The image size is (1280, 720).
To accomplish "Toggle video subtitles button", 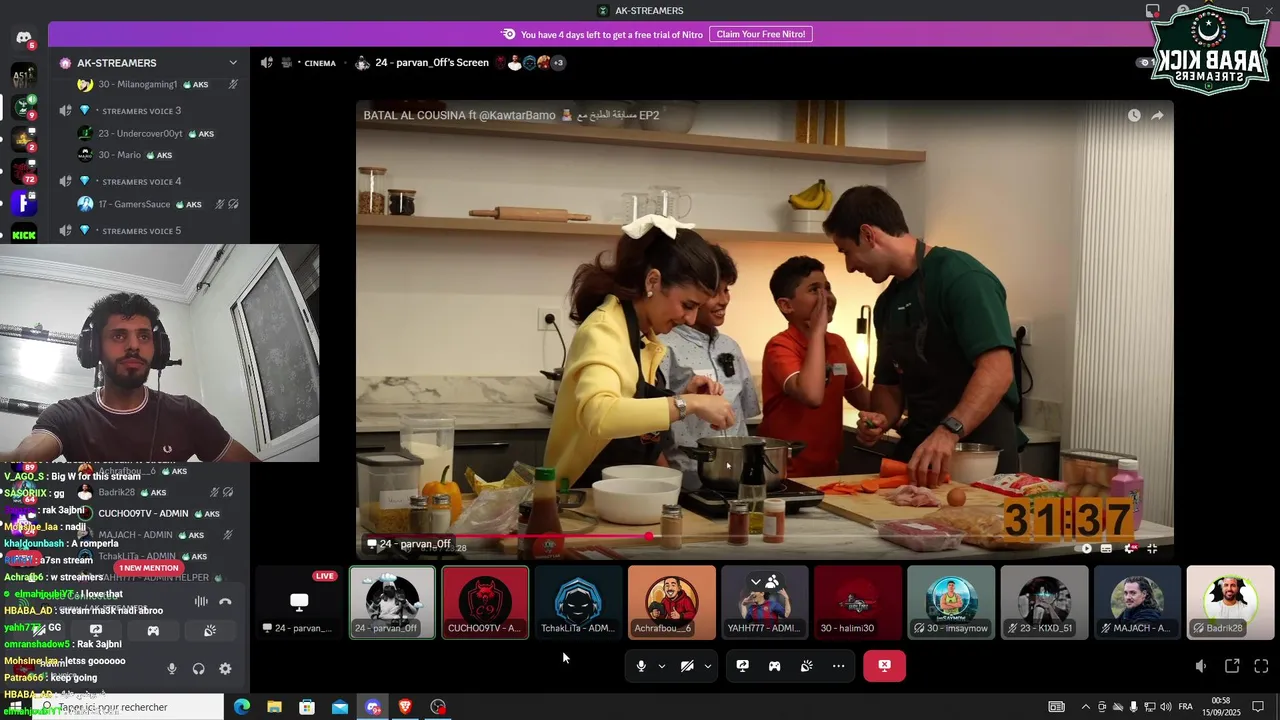I will pos(1106,548).
